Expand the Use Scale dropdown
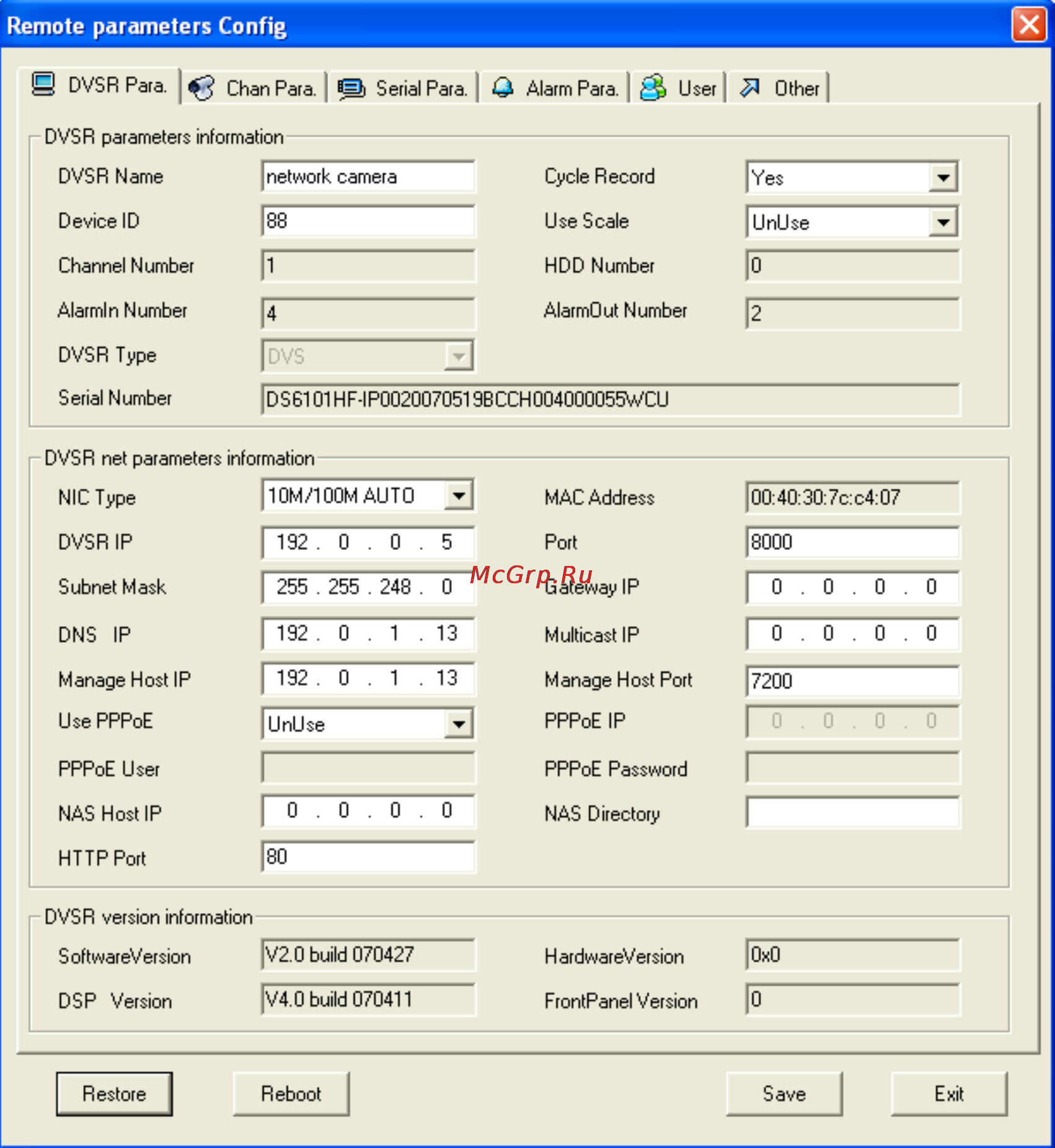This screenshot has width=1055, height=1148. tap(943, 222)
